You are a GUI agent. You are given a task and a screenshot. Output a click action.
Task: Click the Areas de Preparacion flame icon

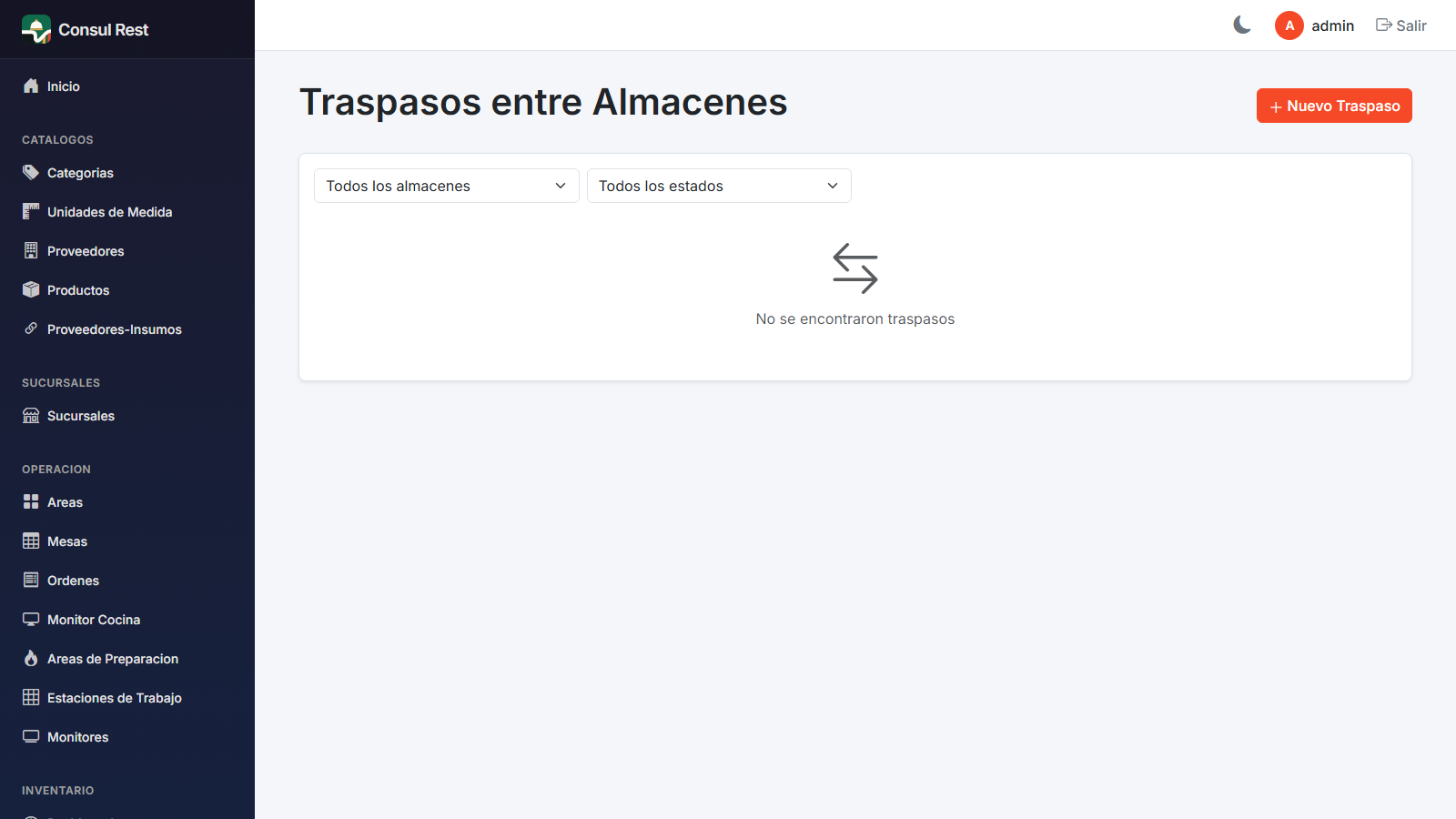point(31,659)
